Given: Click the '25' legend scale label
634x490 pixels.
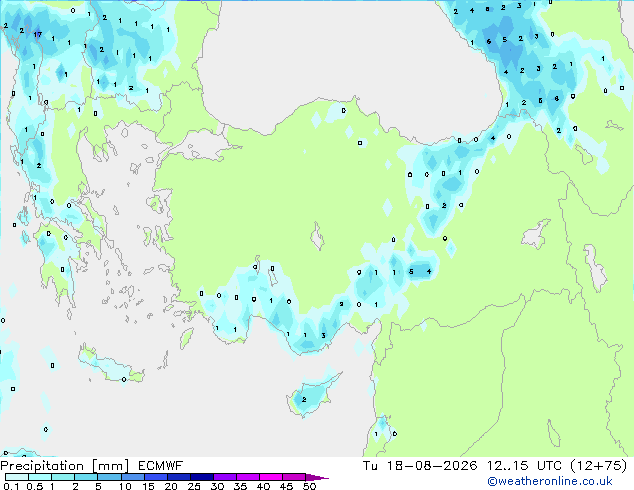Looking at the screenshot, I should [194, 486].
